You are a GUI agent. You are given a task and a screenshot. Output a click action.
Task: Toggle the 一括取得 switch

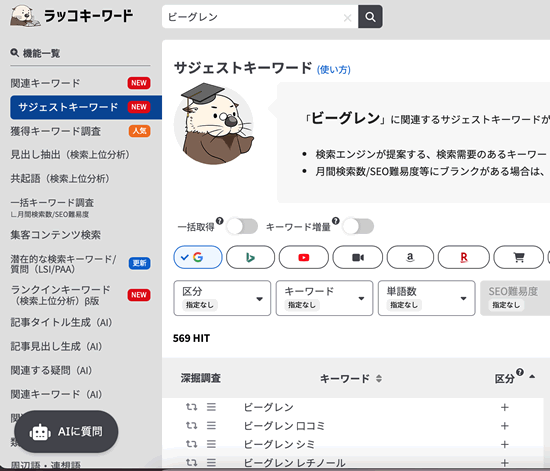click(242, 226)
